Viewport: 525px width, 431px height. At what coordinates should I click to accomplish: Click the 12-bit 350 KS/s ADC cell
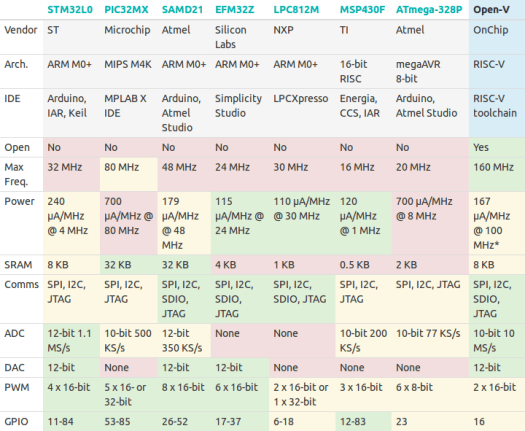184,341
